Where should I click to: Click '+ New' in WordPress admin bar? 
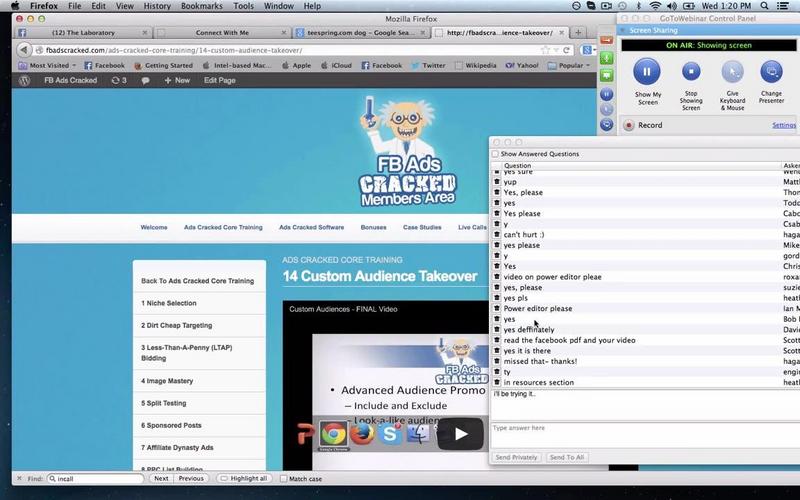click(177, 81)
